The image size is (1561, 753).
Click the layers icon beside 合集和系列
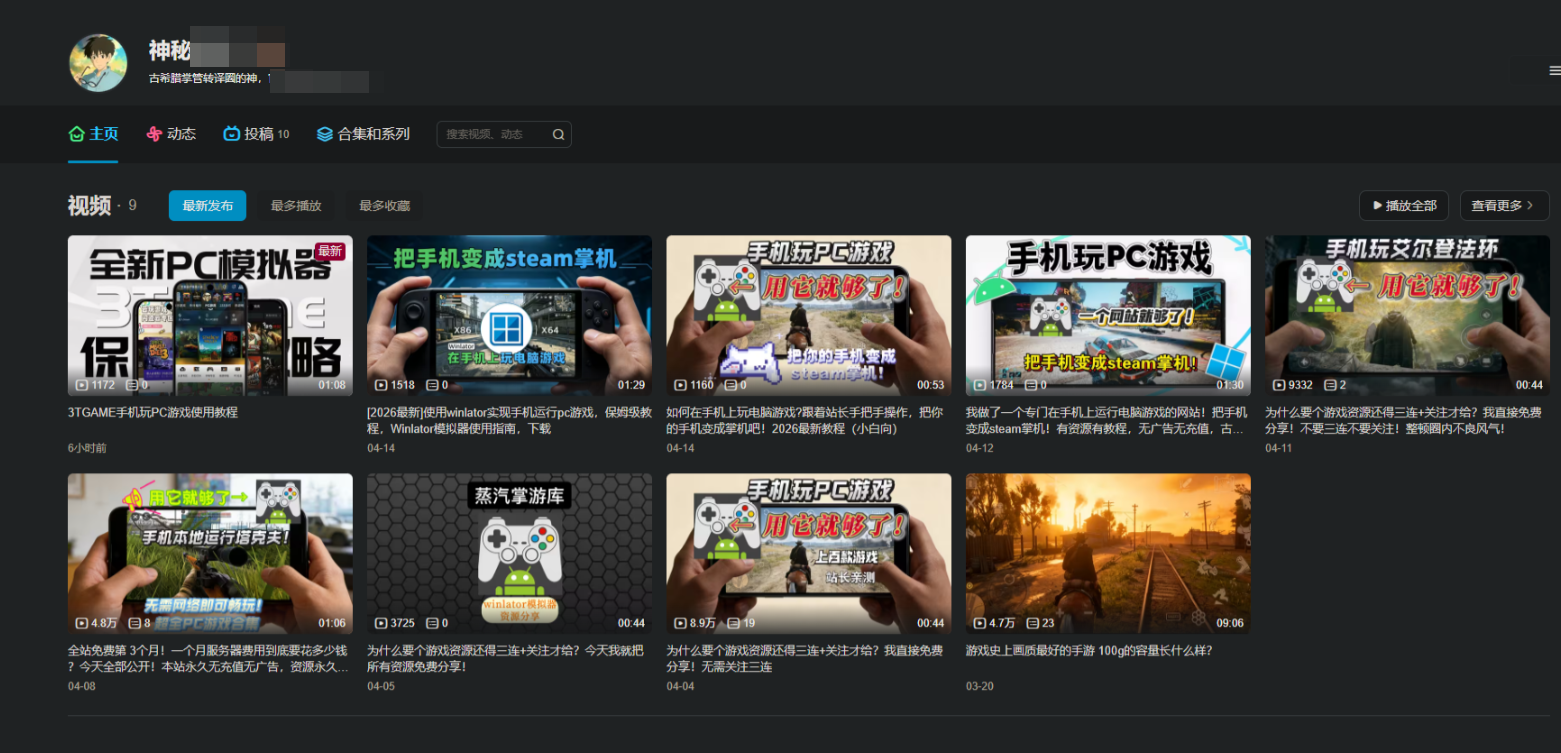[x=324, y=134]
